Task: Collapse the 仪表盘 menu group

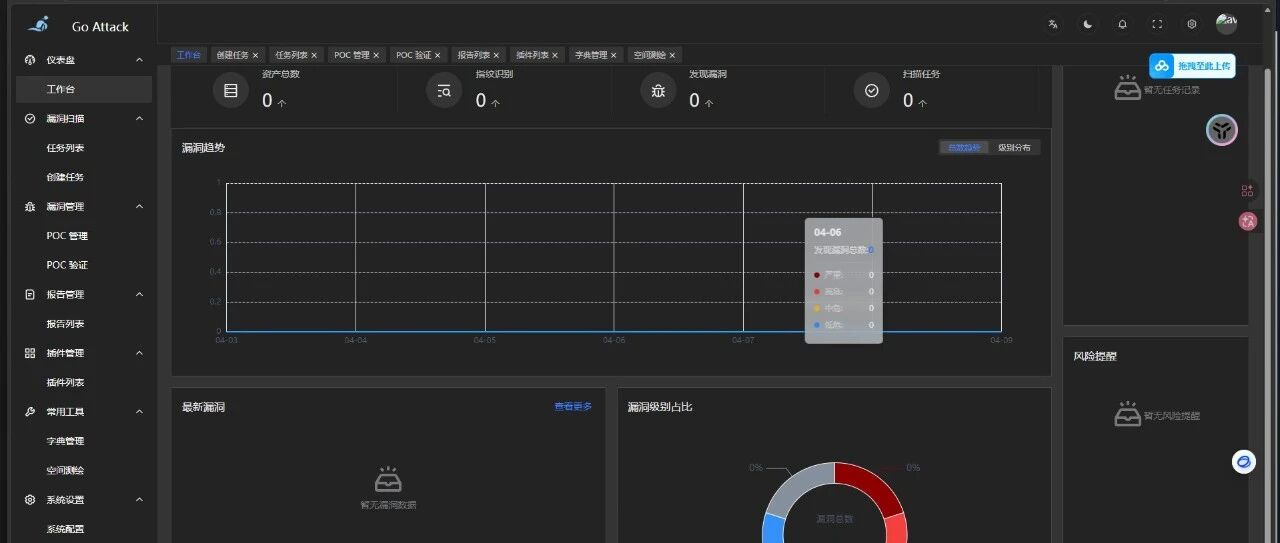Action: [x=139, y=60]
